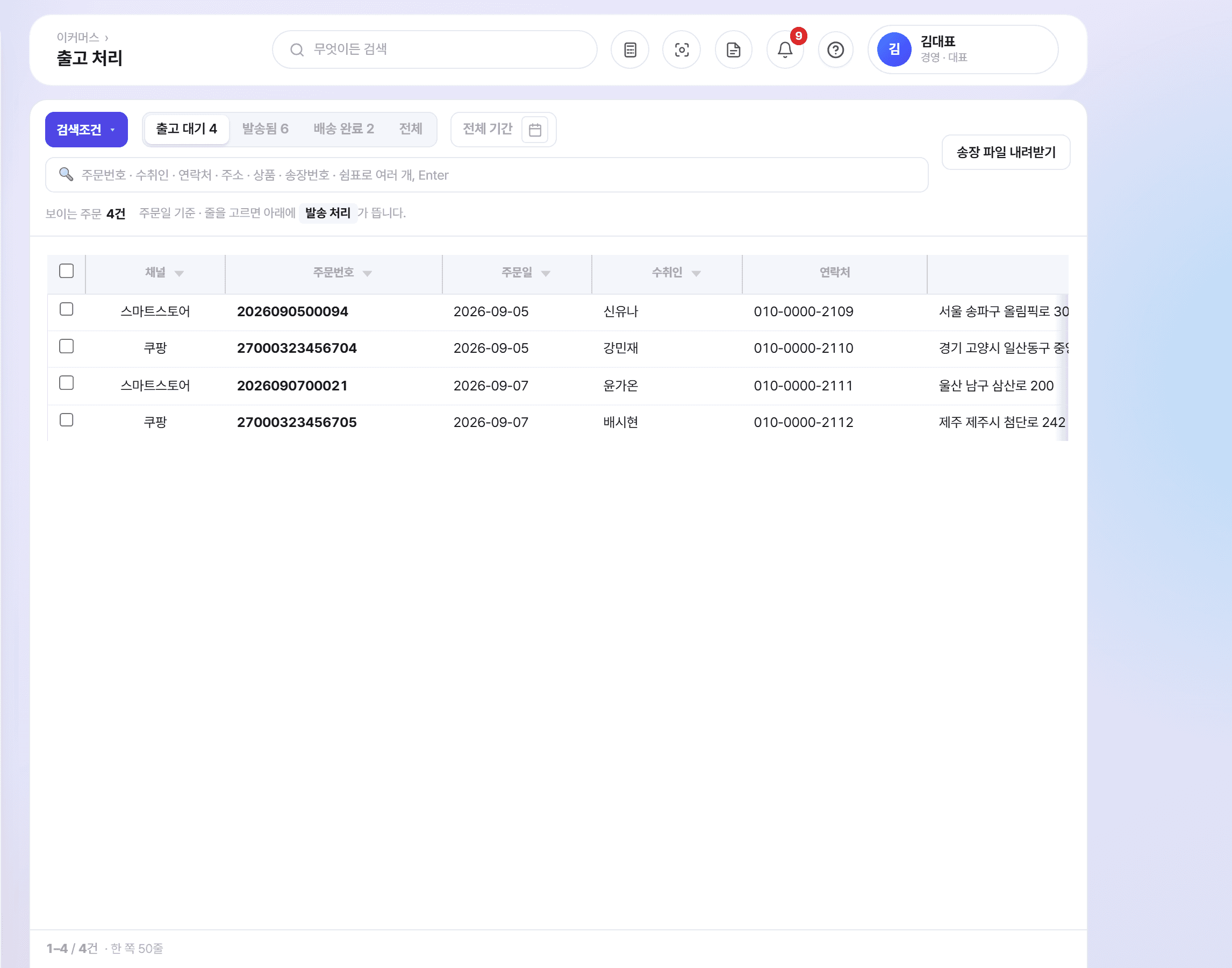Click magnifier icon in order filter field
Image resolution: width=1232 pixels, height=968 pixels.
[66, 175]
